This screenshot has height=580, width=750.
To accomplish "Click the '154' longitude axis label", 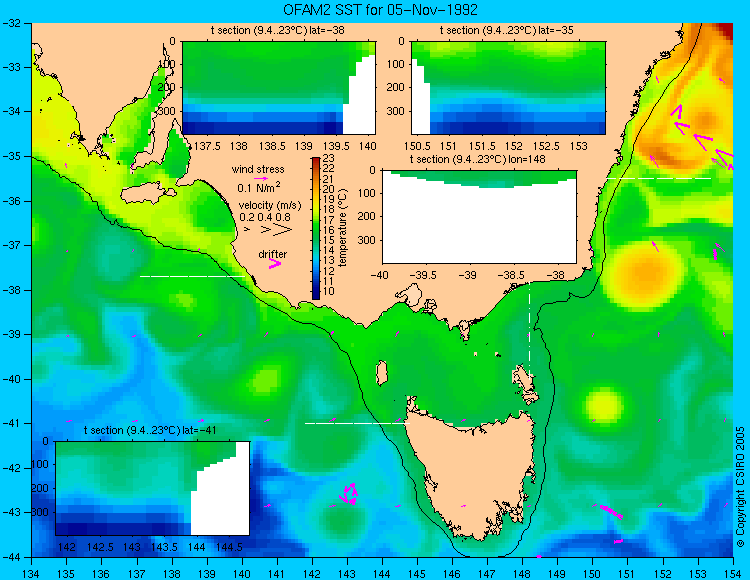I will [x=733, y=573].
